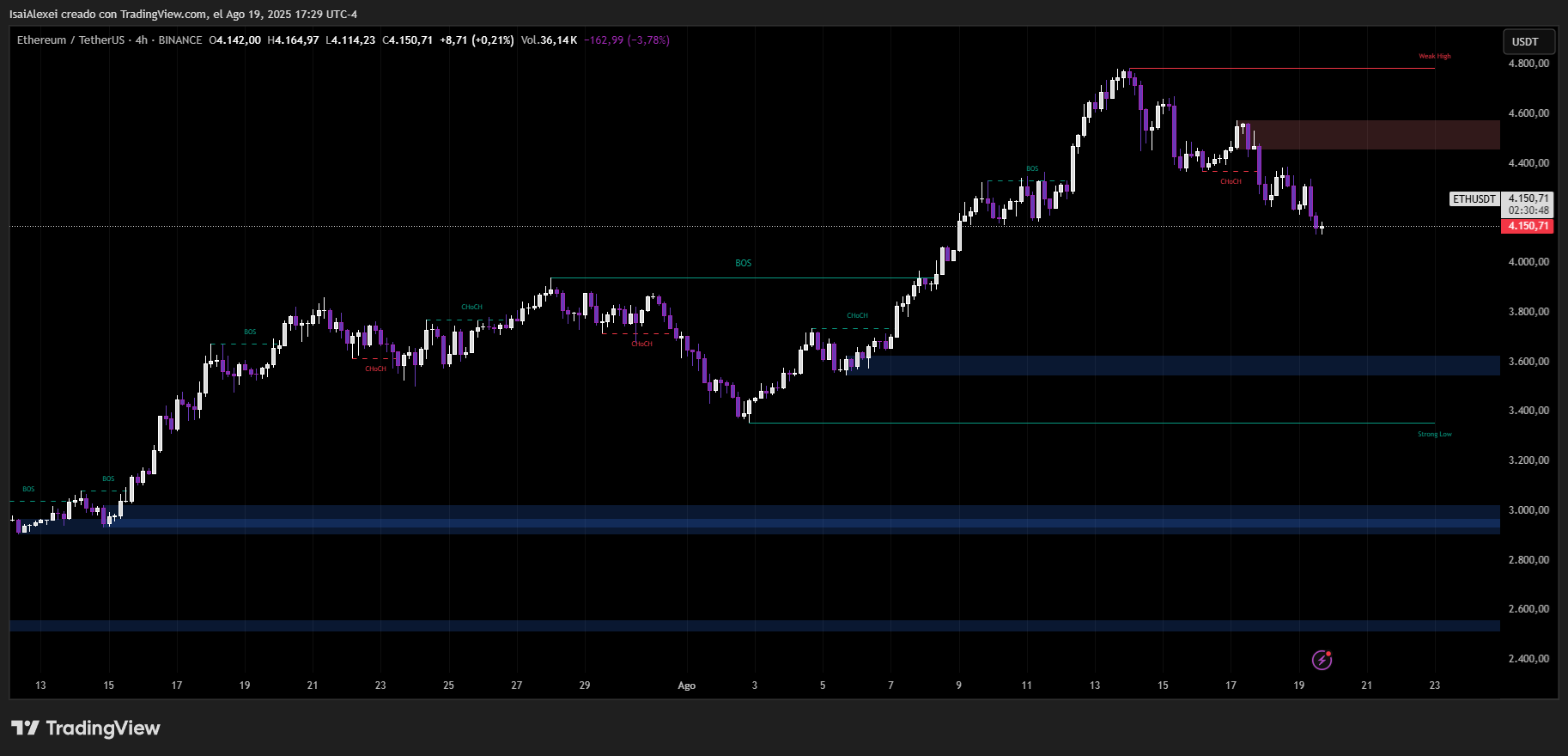This screenshot has height=756, width=1568.
Task: Click the red CHoCH label below supply zone
Action: pyautogui.click(x=1231, y=182)
